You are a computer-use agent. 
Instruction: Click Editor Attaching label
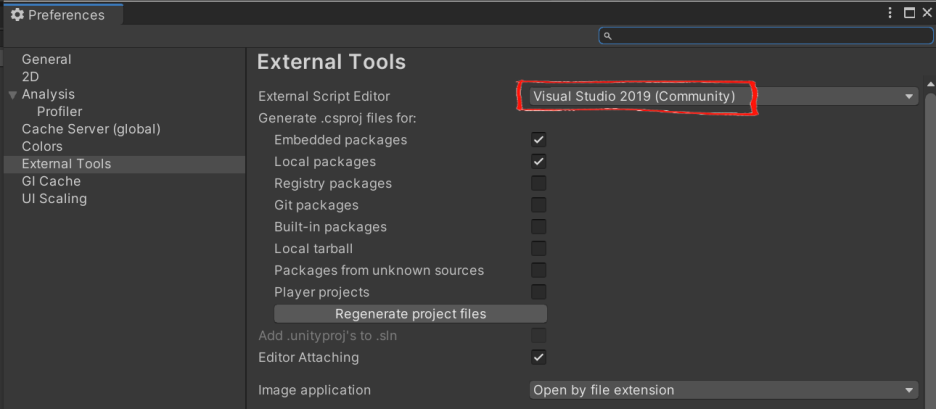click(309, 358)
